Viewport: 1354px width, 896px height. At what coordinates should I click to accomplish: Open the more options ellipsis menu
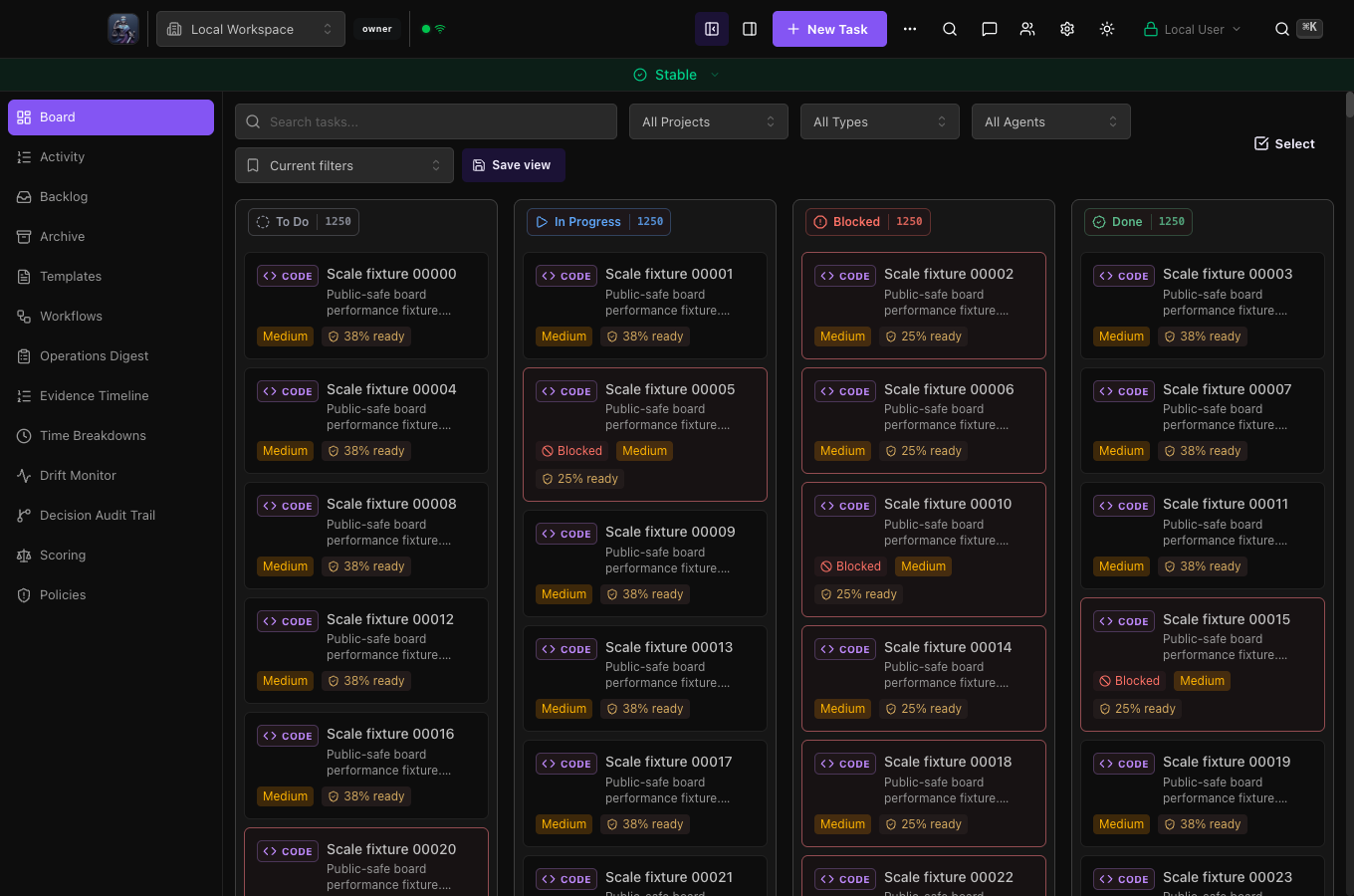click(x=910, y=29)
